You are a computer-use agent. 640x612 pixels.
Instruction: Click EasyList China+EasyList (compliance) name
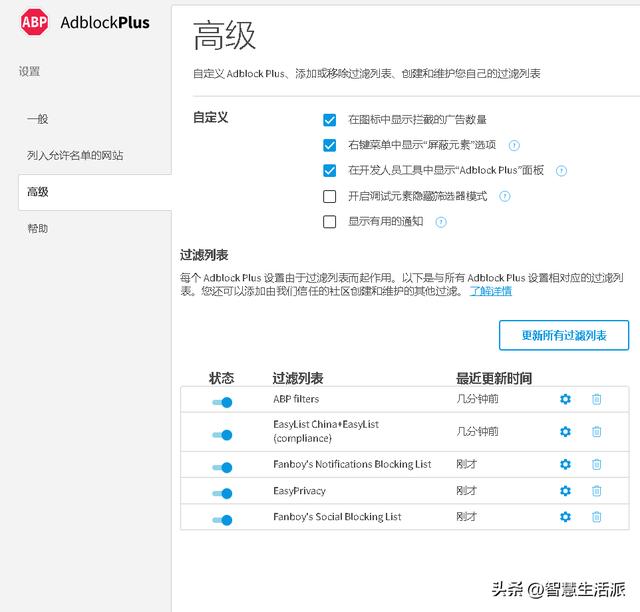point(326,431)
